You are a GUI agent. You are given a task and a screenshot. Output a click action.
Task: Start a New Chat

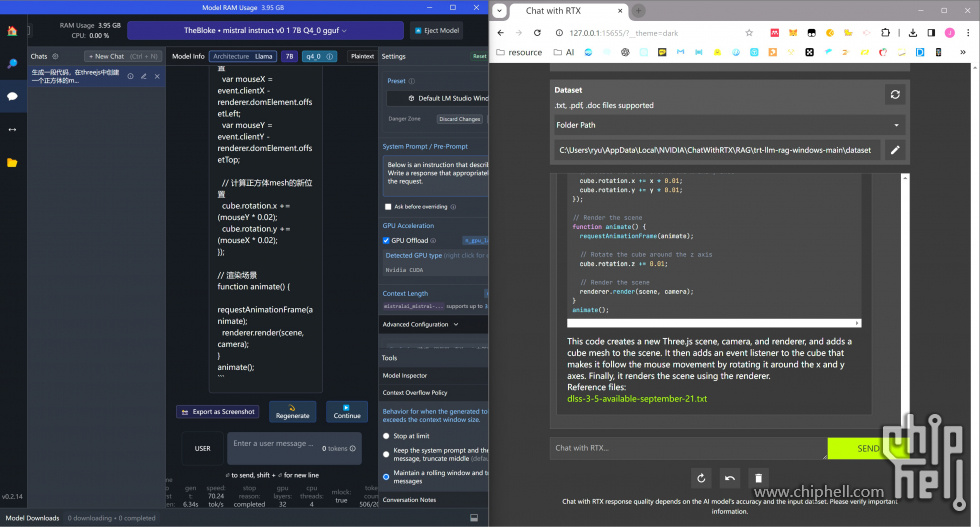tap(123, 56)
